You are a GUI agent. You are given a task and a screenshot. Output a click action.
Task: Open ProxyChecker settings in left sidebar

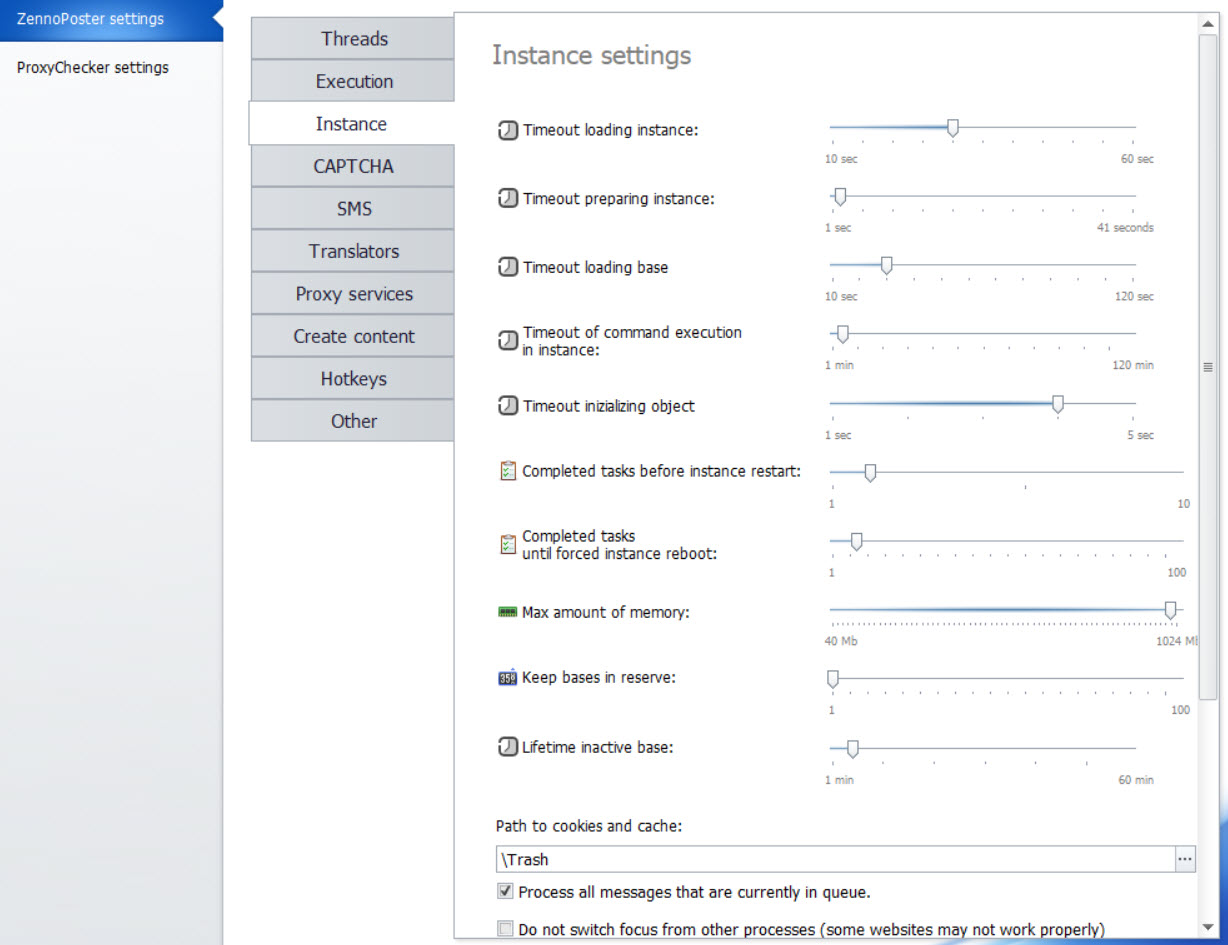93,68
